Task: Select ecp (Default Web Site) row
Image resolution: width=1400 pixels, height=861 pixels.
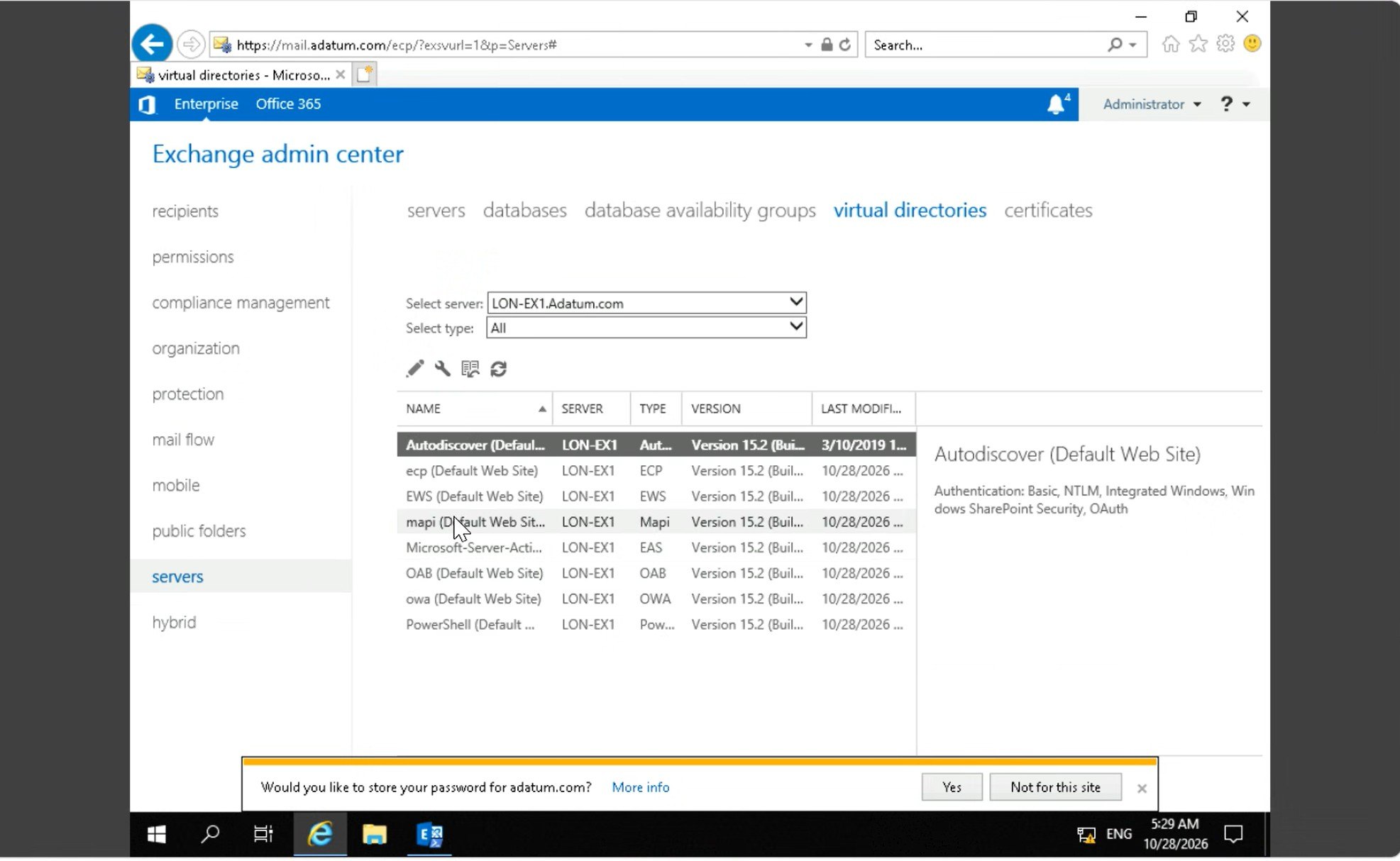Action: point(656,471)
